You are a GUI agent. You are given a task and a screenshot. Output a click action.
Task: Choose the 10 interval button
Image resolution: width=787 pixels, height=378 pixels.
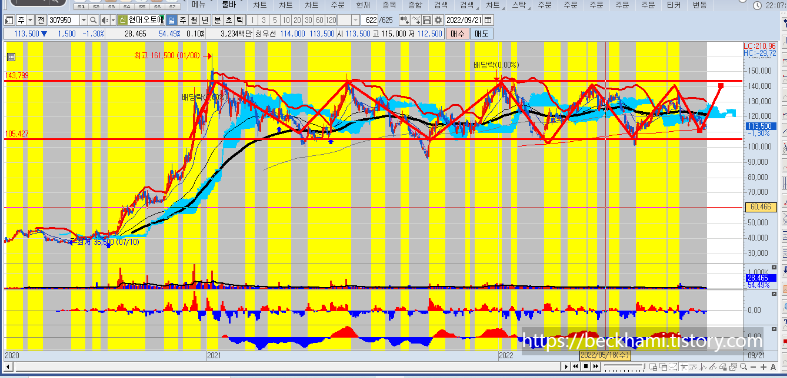286,21
